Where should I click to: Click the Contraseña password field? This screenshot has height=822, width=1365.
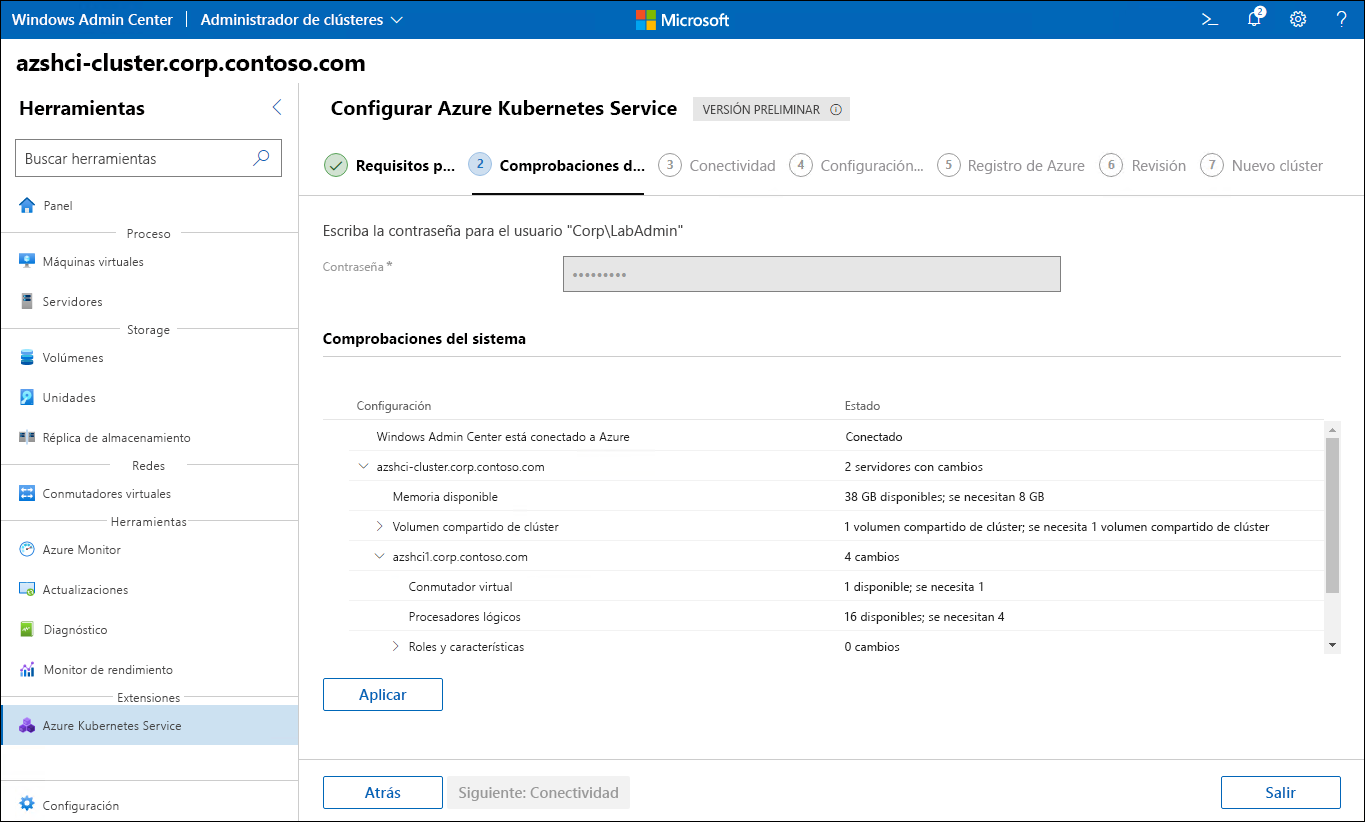811,274
